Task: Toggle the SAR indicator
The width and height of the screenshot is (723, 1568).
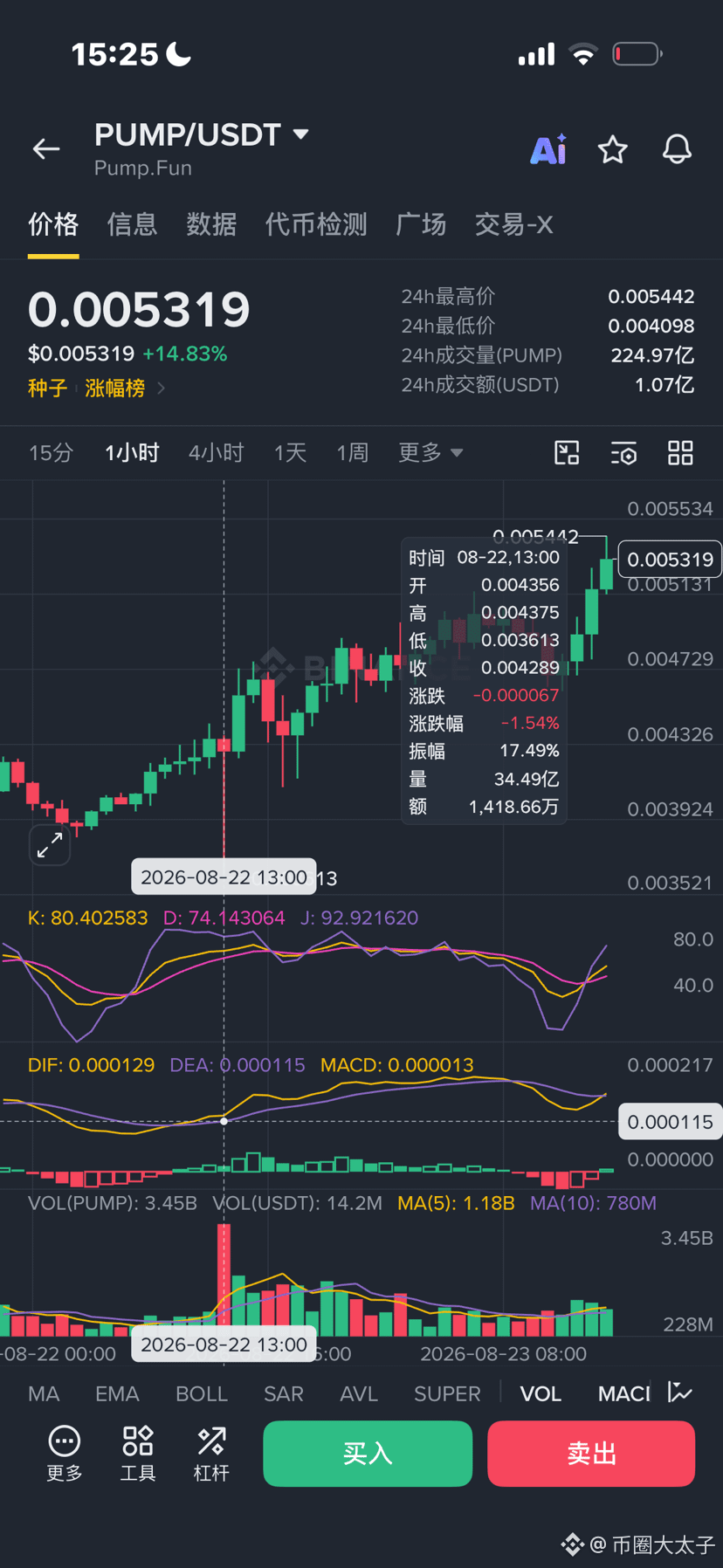Action: click(284, 1393)
